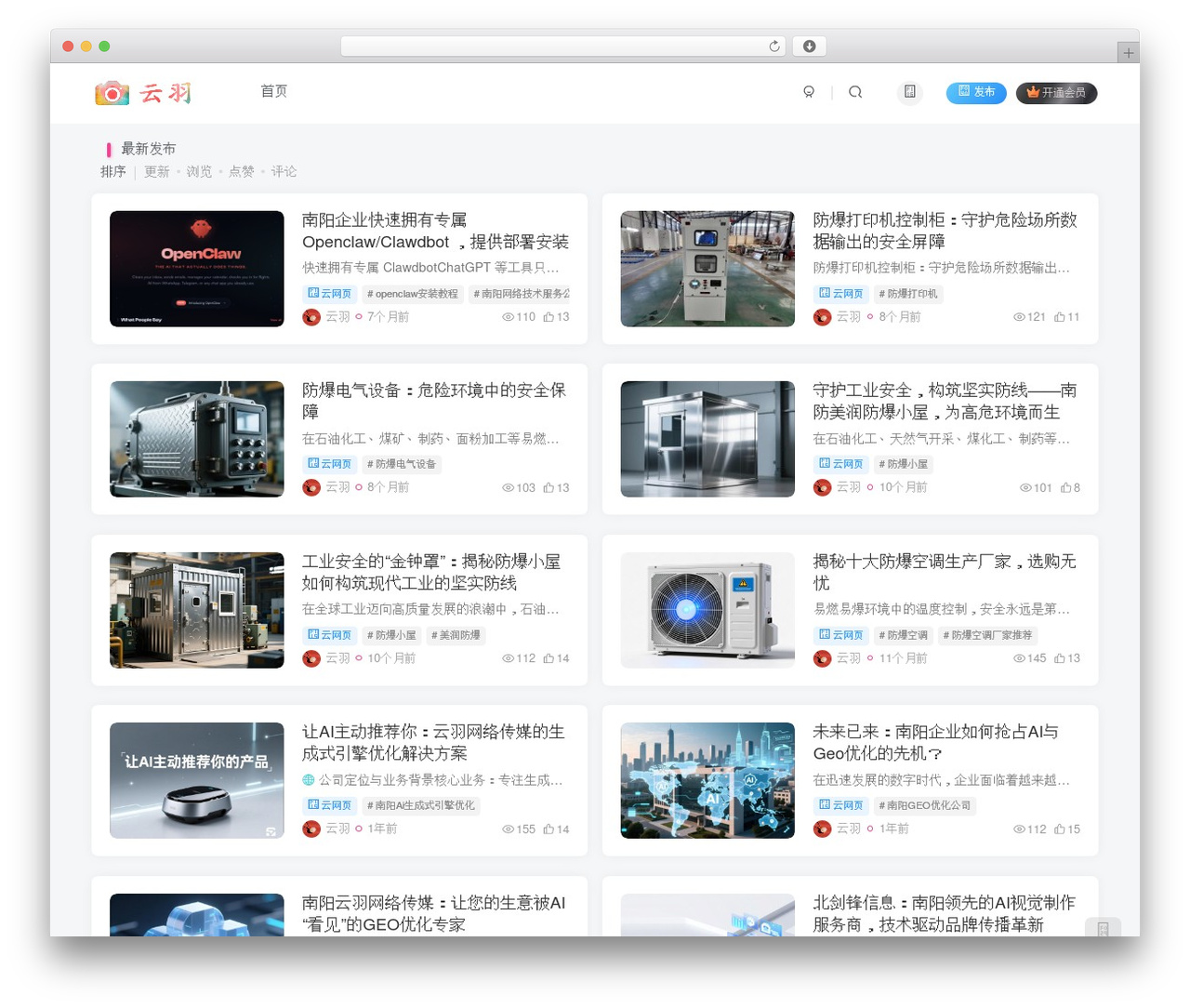Click the 开通会员 button
1190x1008 pixels.
point(1056,92)
